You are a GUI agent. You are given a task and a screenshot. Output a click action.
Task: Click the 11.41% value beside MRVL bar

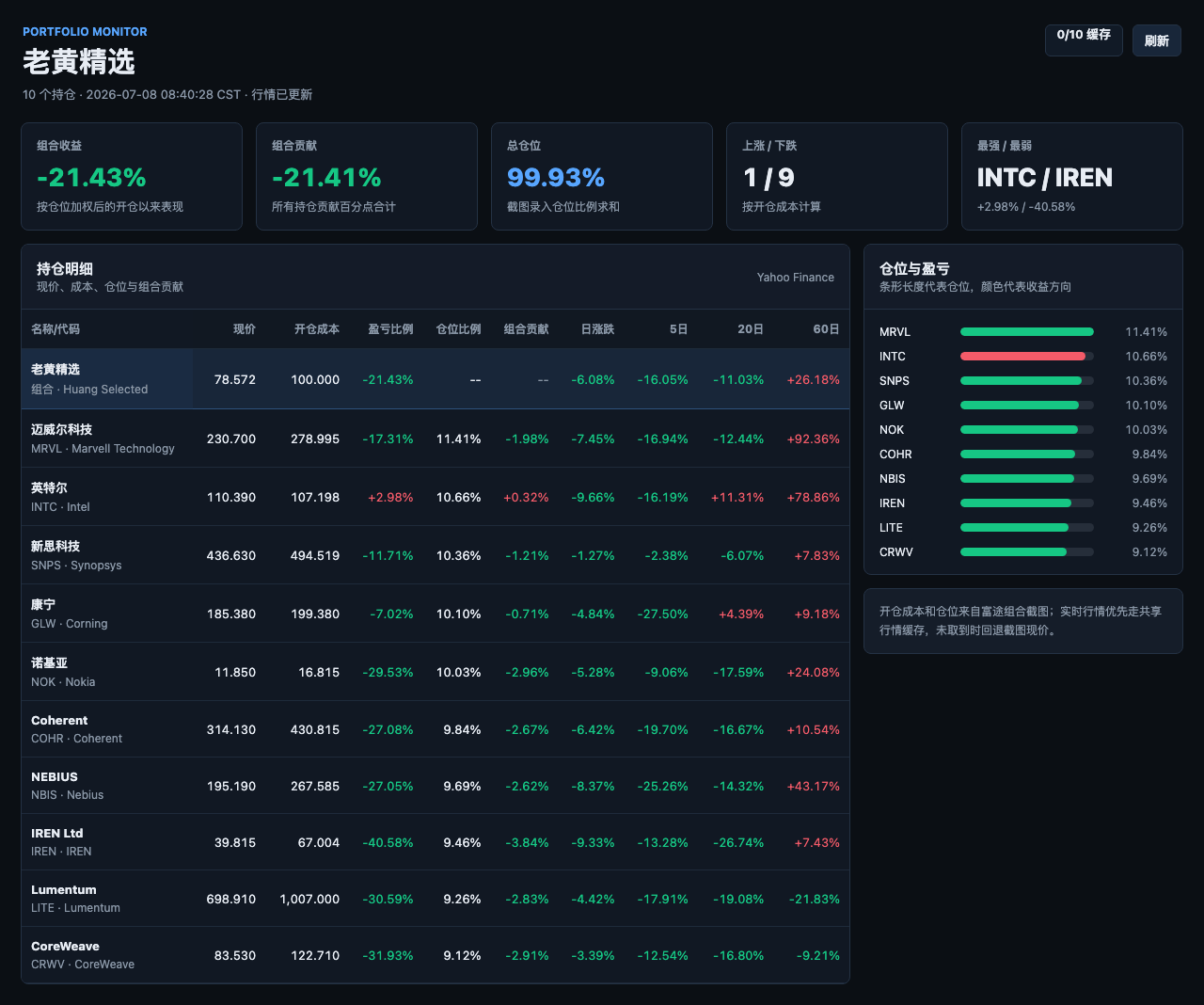point(1146,331)
